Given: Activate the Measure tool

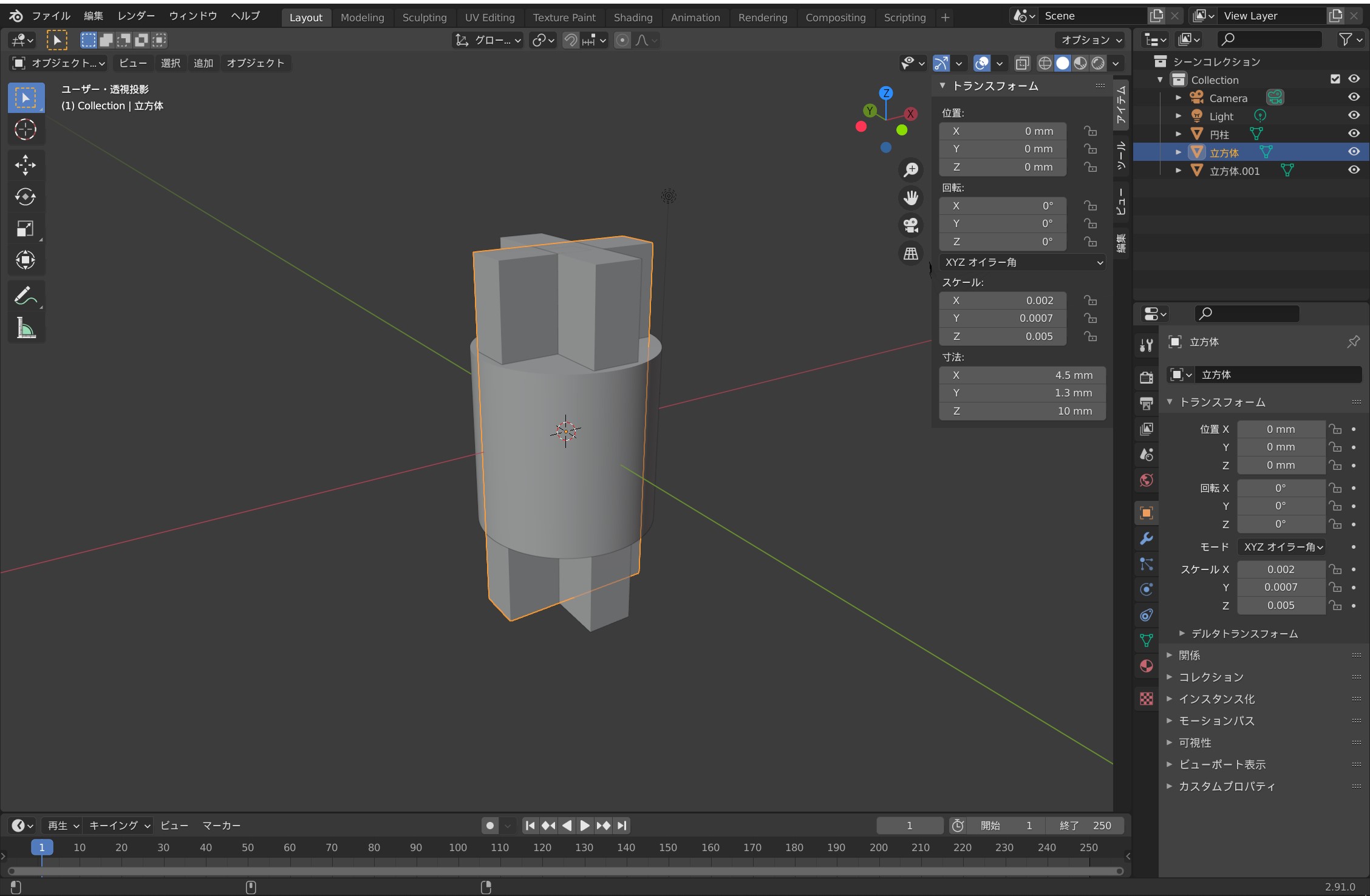Looking at the screenshot, I should coord(26,328).
